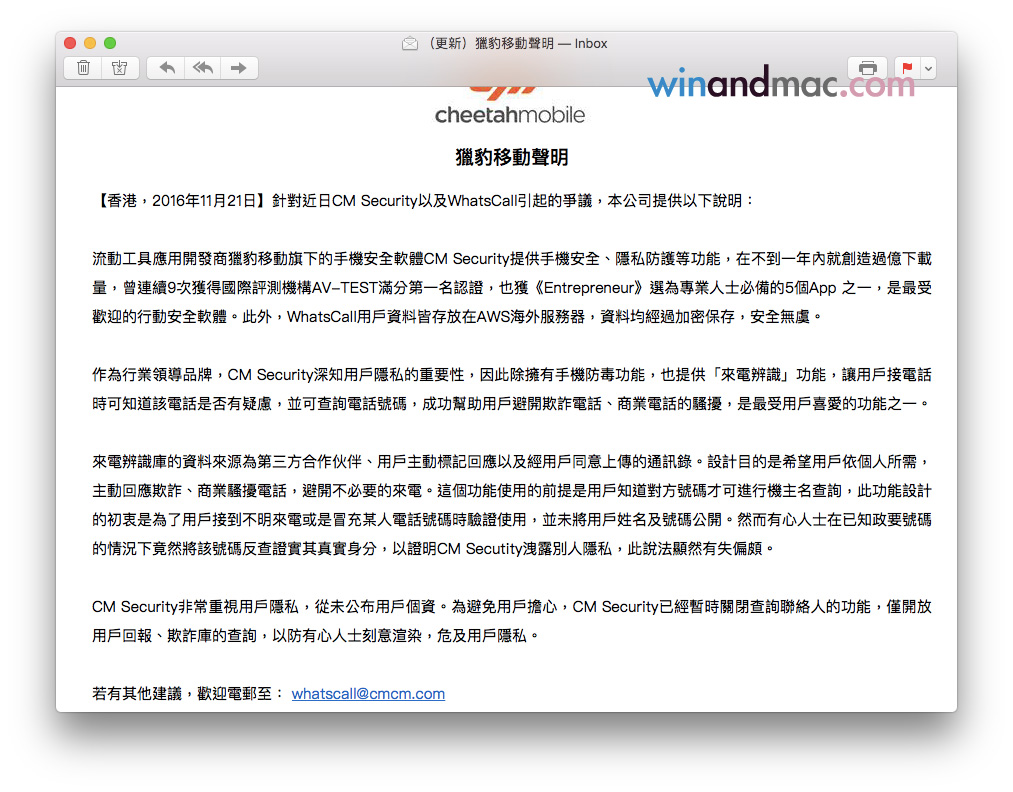Viewport: 1013px width, 792px height.
Task: Expand the flag color dropdown arrow
Action: click(929, 68)
